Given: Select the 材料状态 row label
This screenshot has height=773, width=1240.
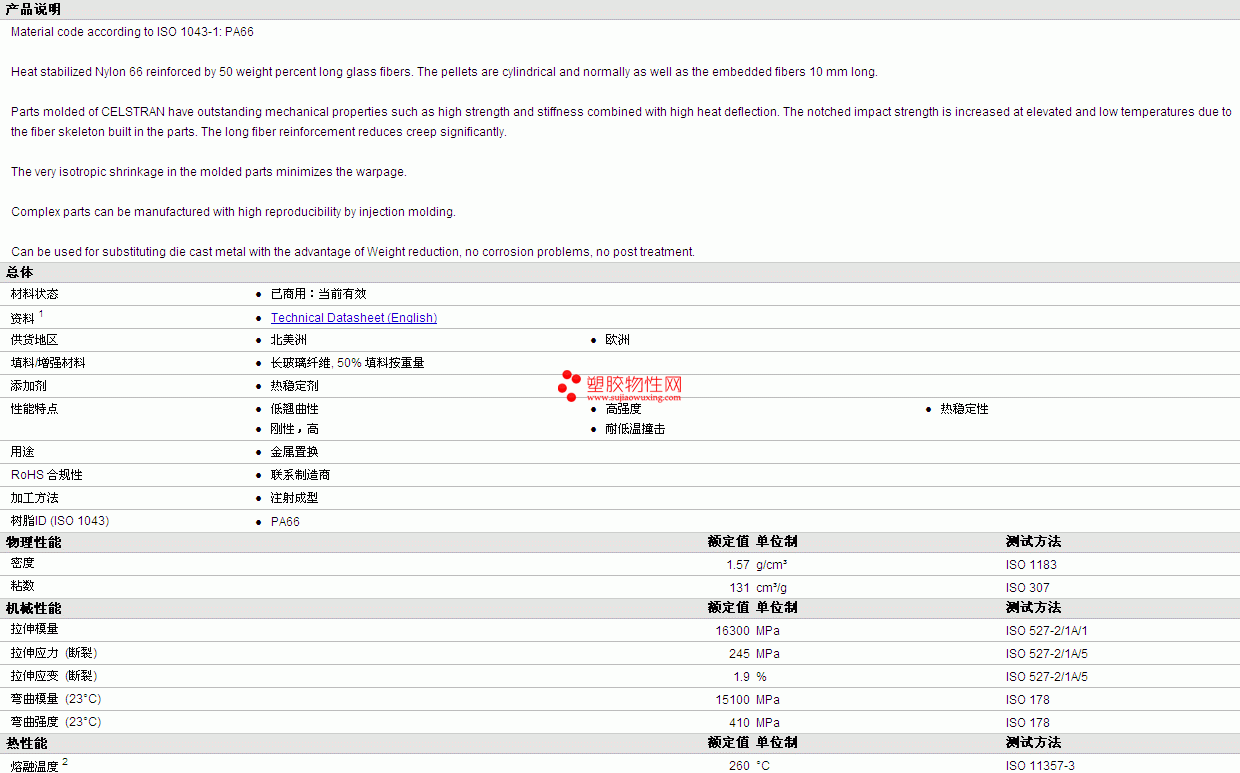Looking at the screenshot, I should pos(35,294).
